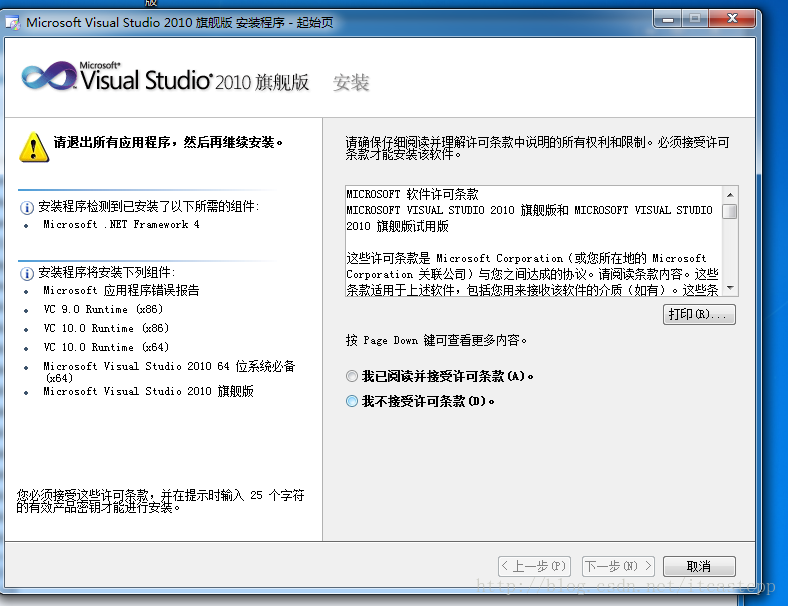788x606 pixels.
Task: Click '请退出所有应用程序' warning message
Action: (x=168, y=142)
